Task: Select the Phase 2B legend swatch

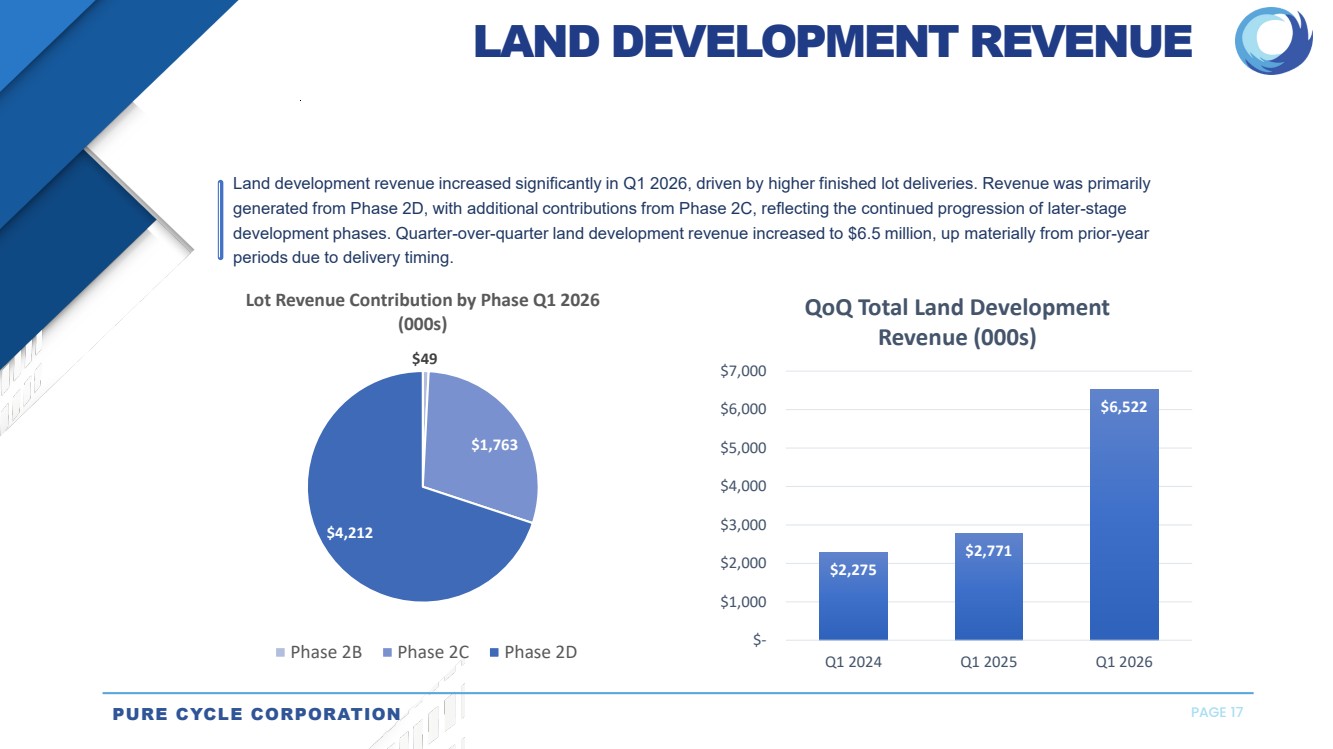Action: click(x=281, y=653)
